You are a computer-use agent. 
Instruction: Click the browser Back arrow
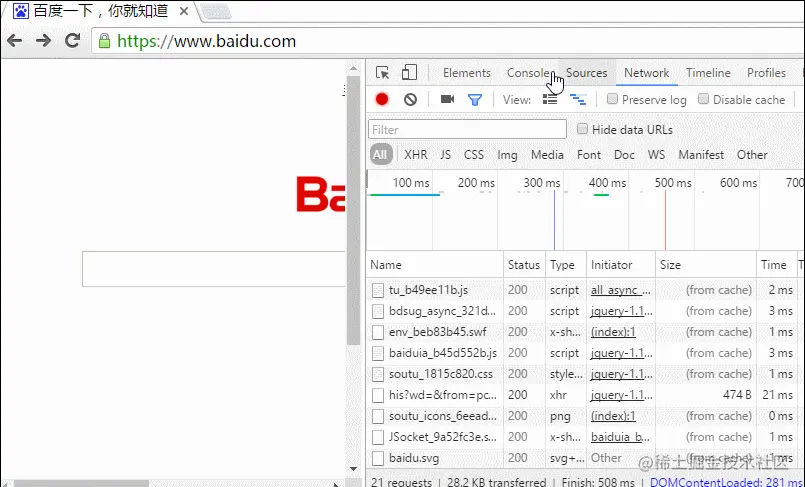point(14,41)
